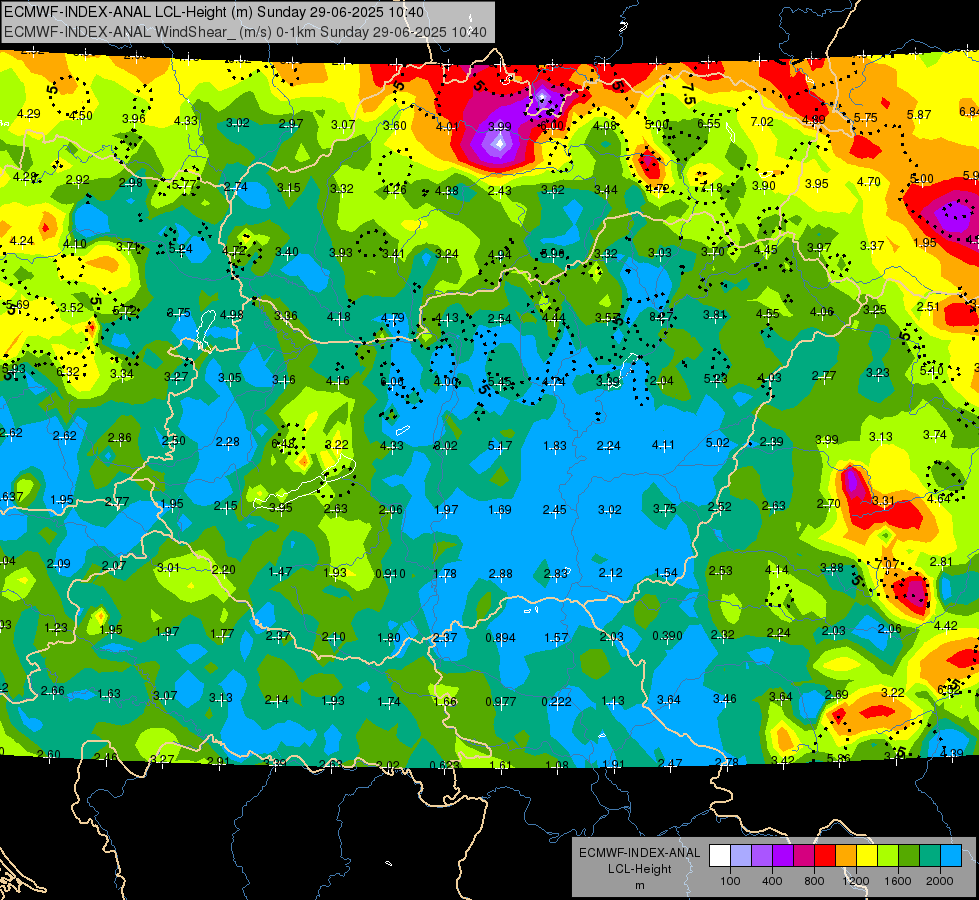This screenshot has width=979, height=900.
Task: Click the lime green legend swatch
Action: click(x=887, y=856)
